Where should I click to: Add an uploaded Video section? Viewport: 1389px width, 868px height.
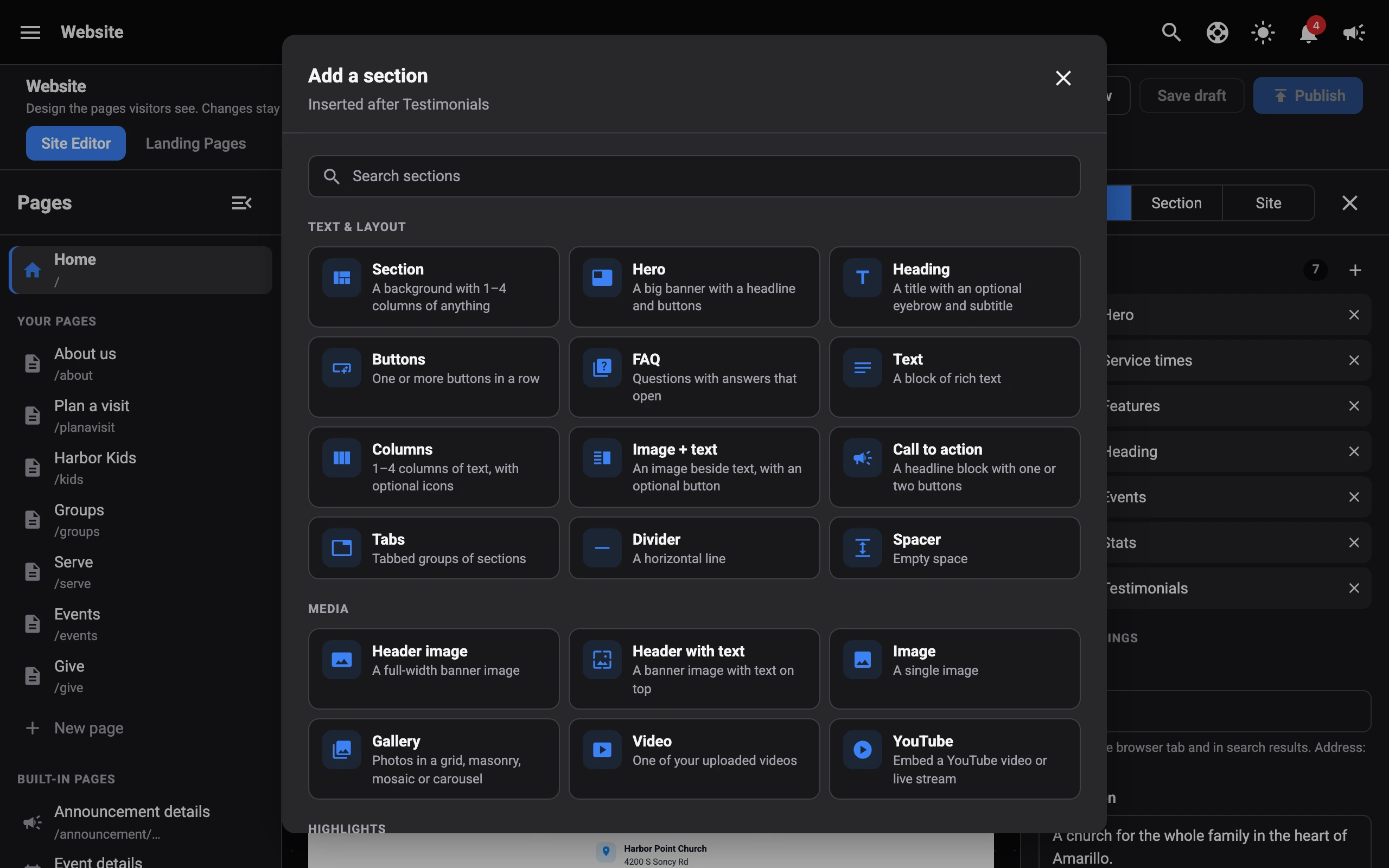pos(694,759)
